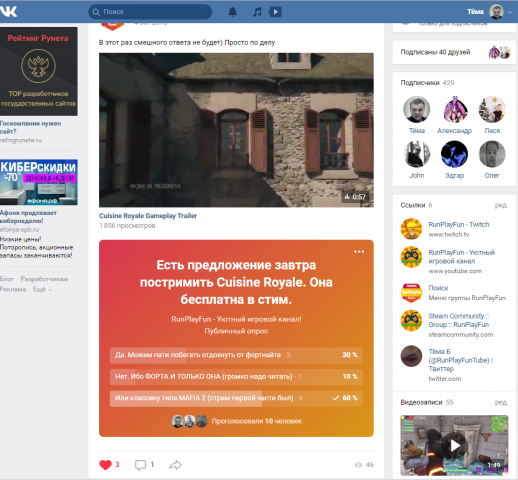Open the Steam Community group icon

tap(411, 320)
